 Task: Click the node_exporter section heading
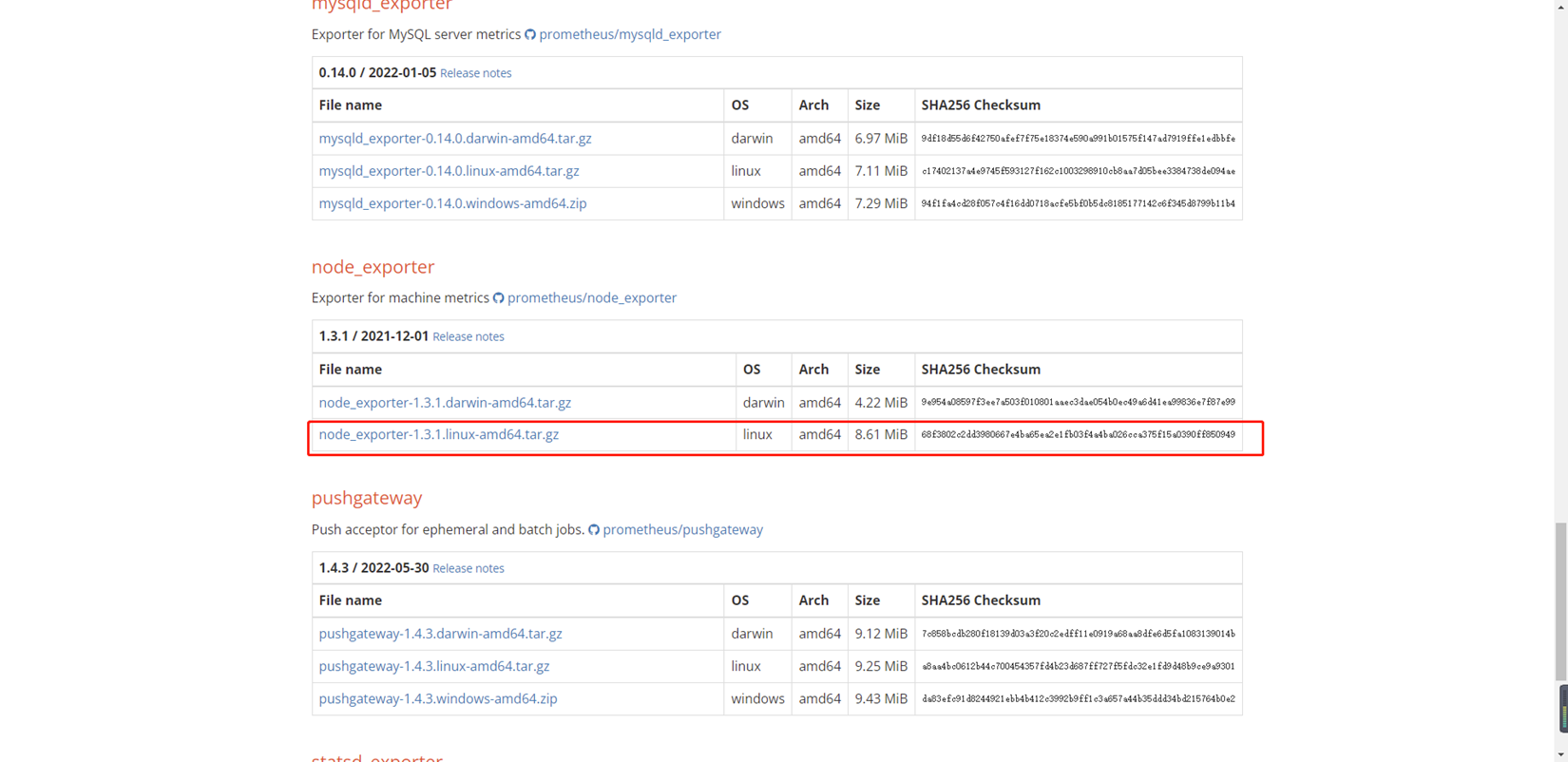click(373, 267)
